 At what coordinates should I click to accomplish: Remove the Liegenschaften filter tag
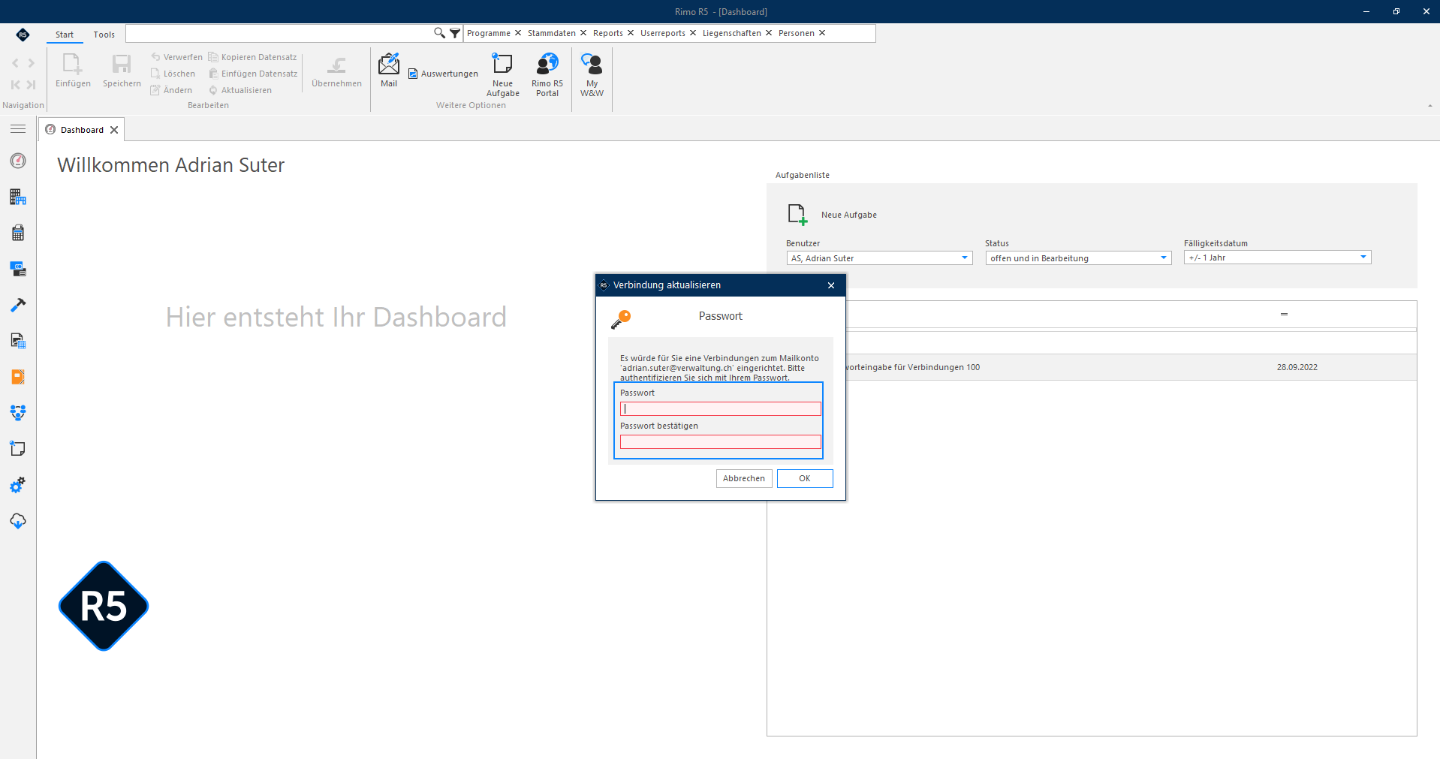768,33
